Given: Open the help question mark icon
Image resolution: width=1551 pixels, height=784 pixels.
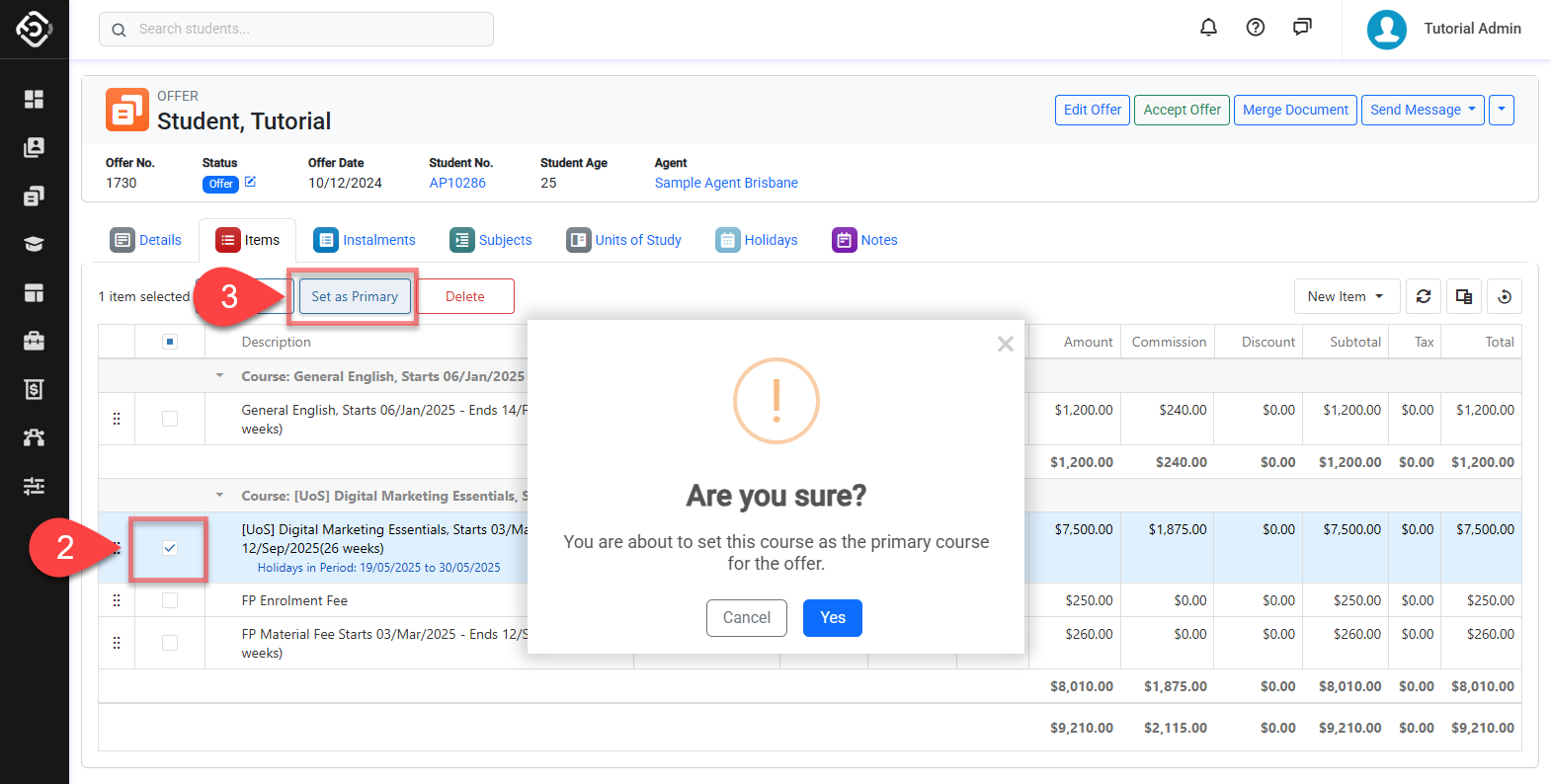Looking at the screenshot, I should click(1256, 28).
